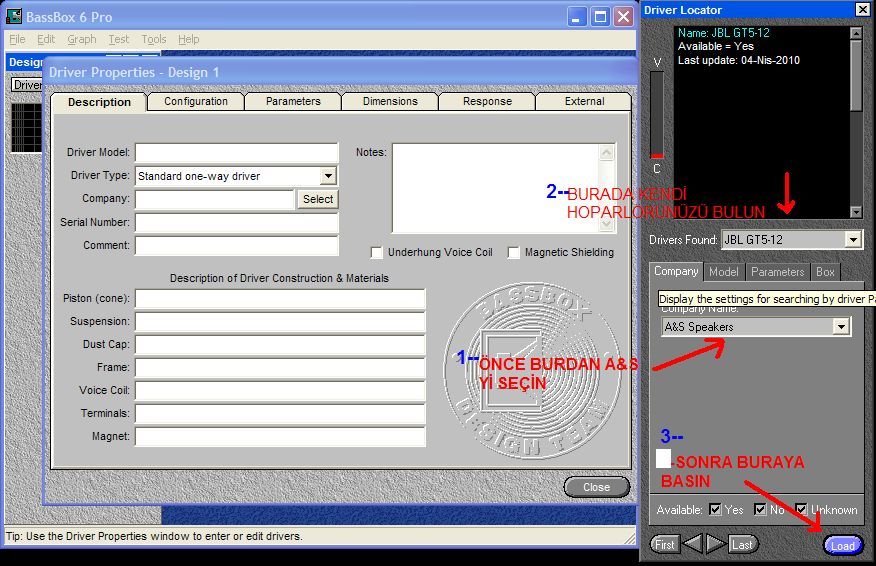876x566 pixels.
Task: Close the Driver Locator panel
Action: [x=862, y=9]
